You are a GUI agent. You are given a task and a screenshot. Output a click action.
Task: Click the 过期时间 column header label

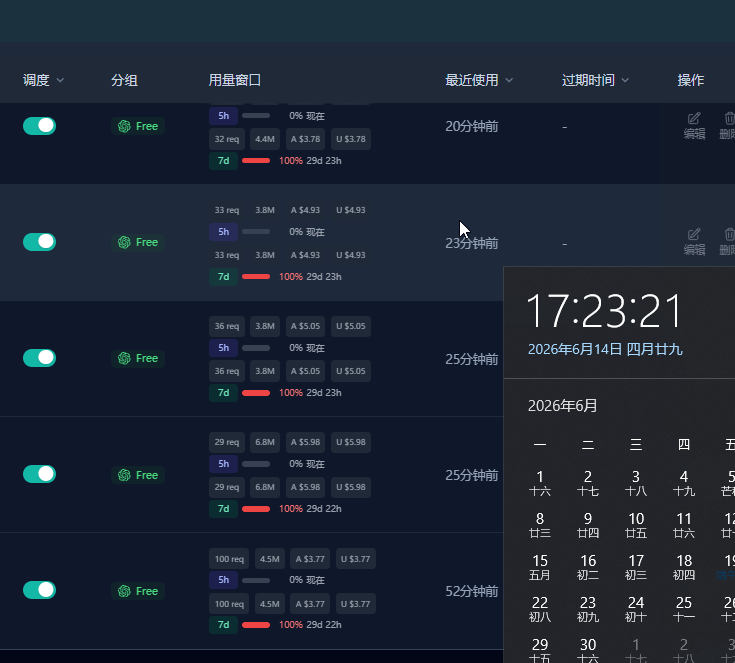point(588,80)
